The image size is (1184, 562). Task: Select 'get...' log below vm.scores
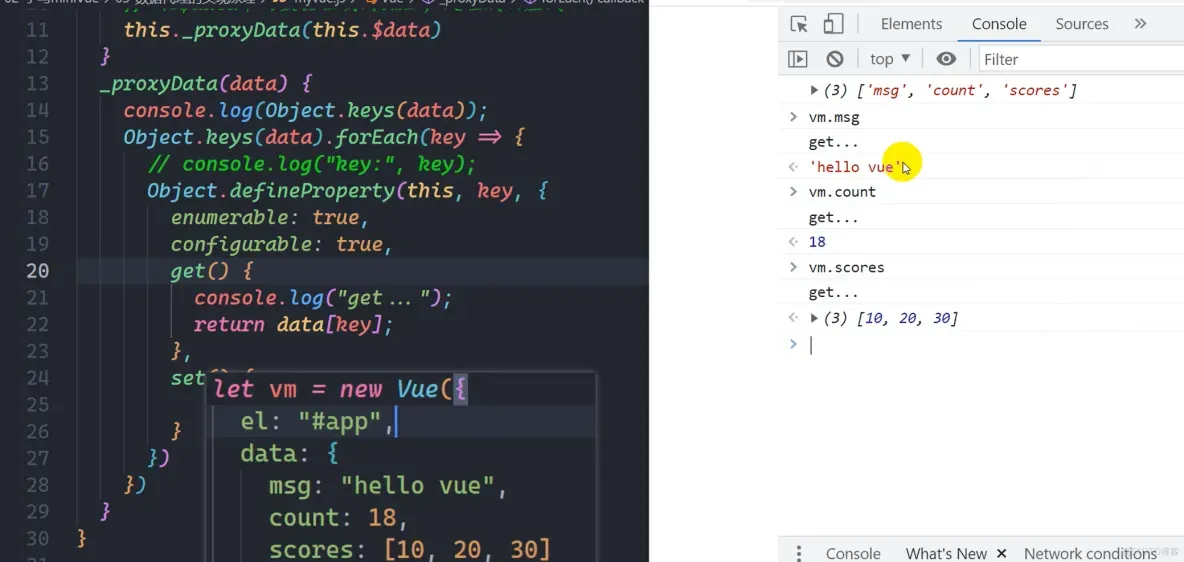pos(834,292)
